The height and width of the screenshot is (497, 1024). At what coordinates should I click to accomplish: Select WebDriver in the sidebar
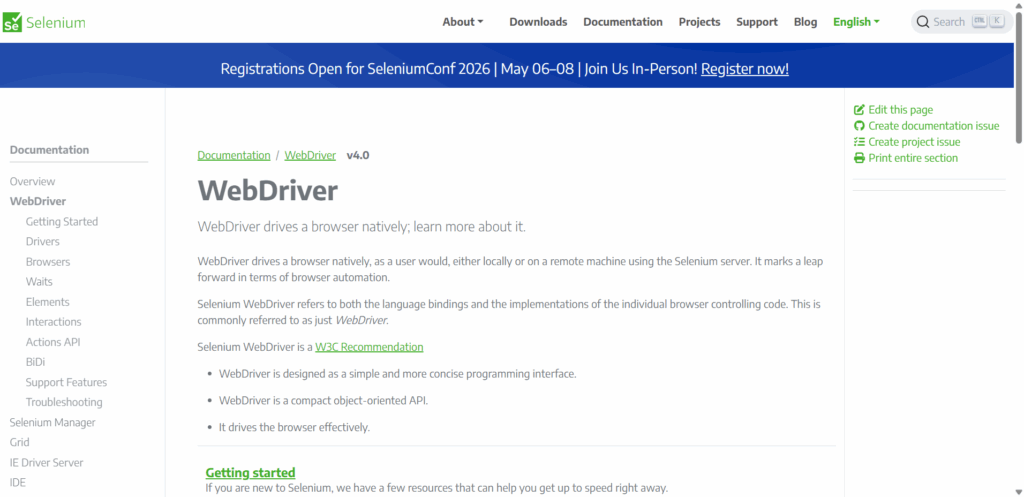click(38, 201)
